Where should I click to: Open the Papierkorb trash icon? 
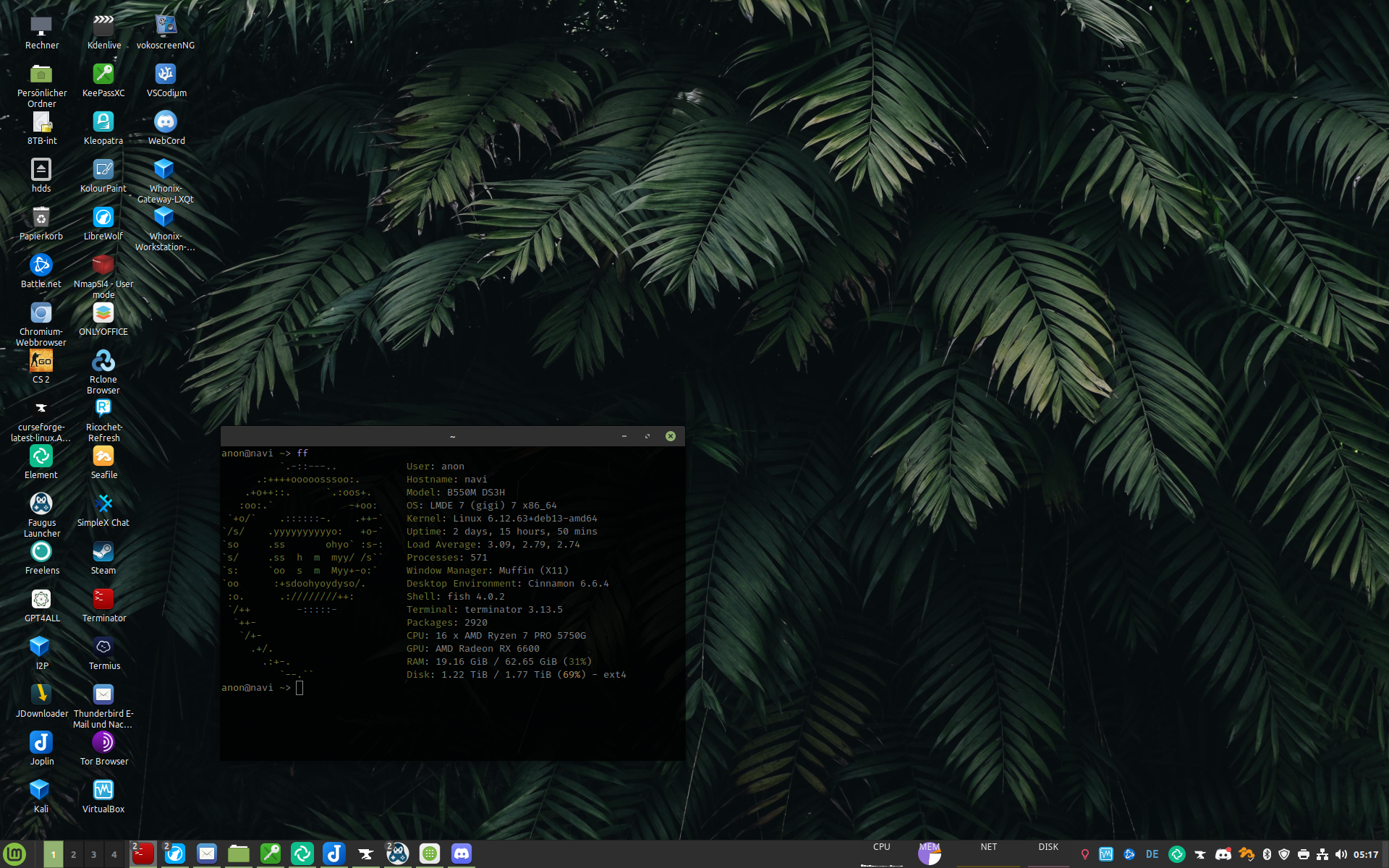[41, 218]
